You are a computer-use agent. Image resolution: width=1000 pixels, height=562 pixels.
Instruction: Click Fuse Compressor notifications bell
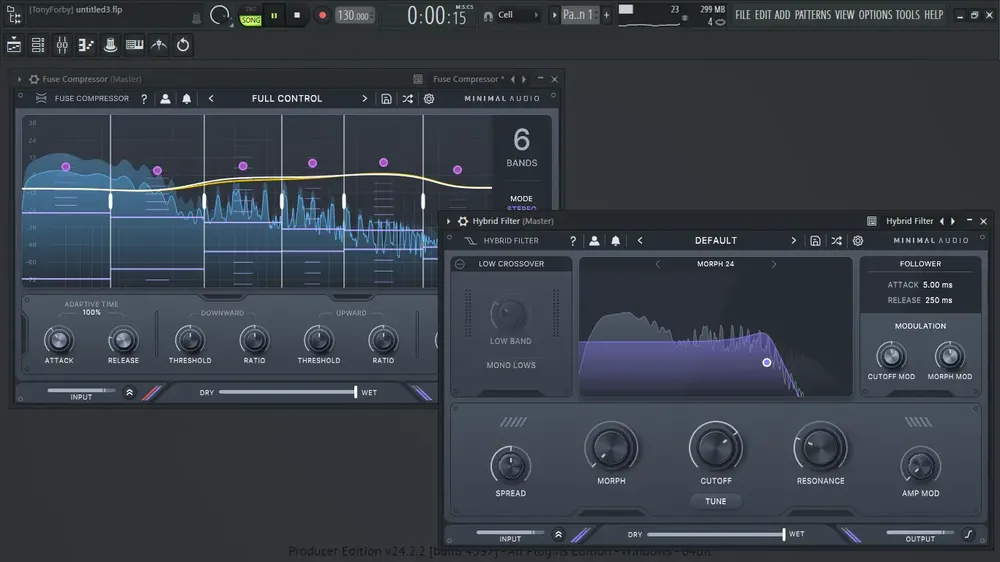point(186,98)
